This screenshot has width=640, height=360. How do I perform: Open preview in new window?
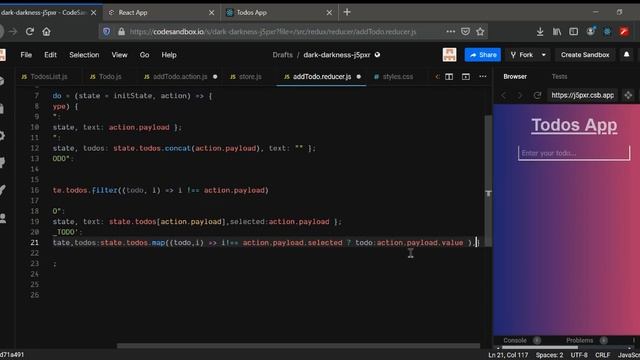pyautogui.click(x=628, y=95)
